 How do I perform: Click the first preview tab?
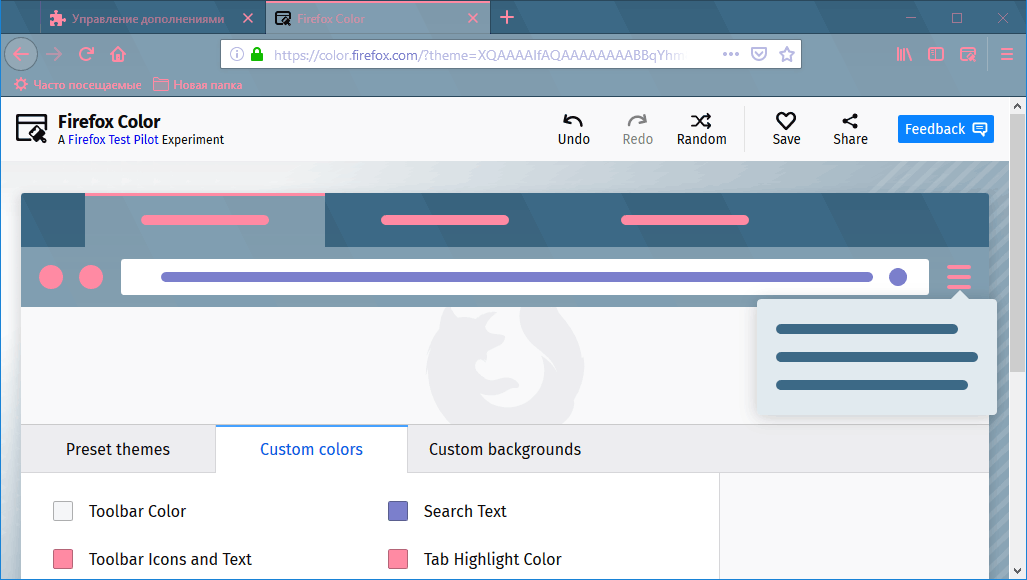205,220
